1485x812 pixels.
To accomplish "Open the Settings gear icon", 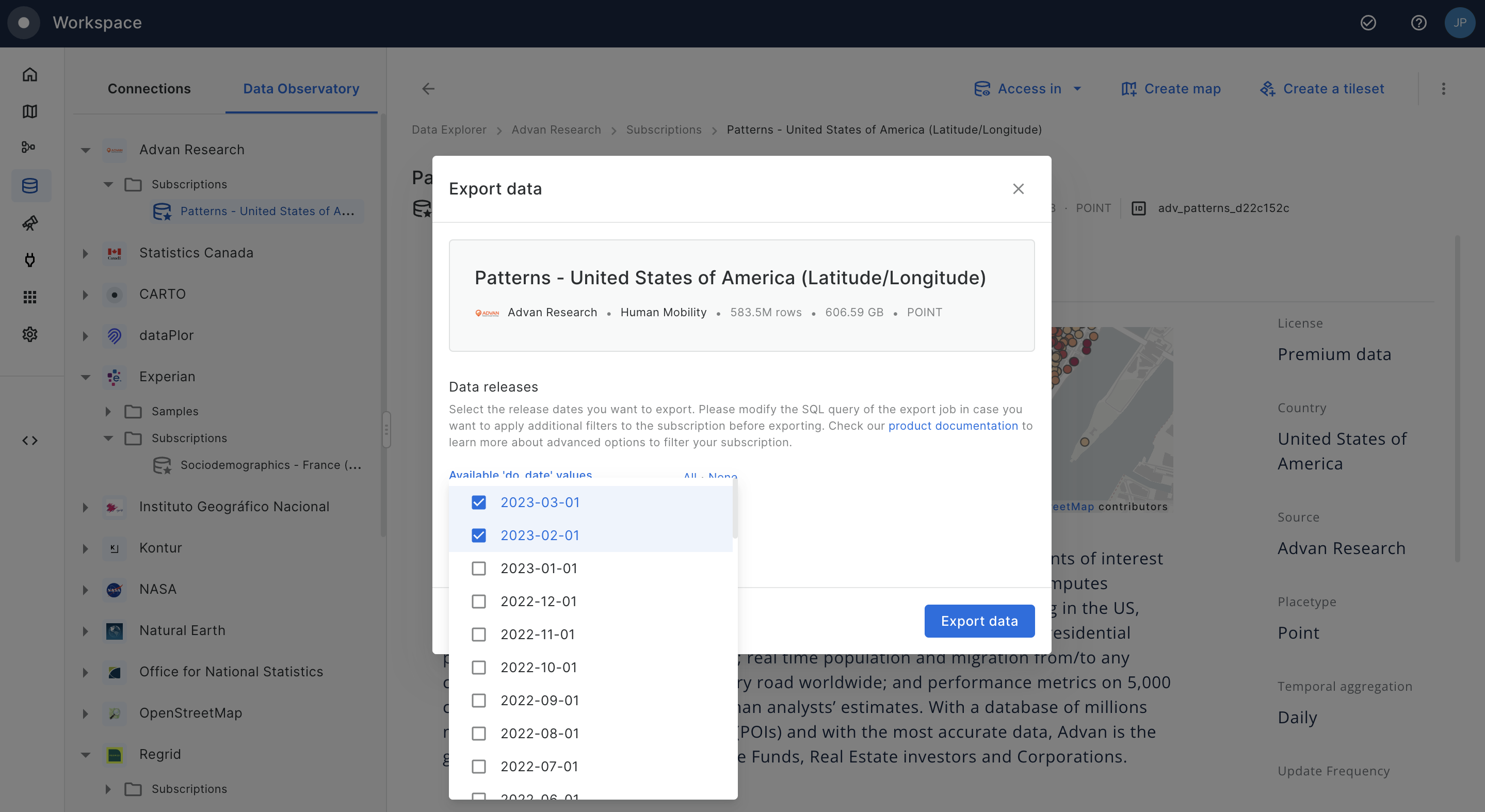I will (30, 334).
